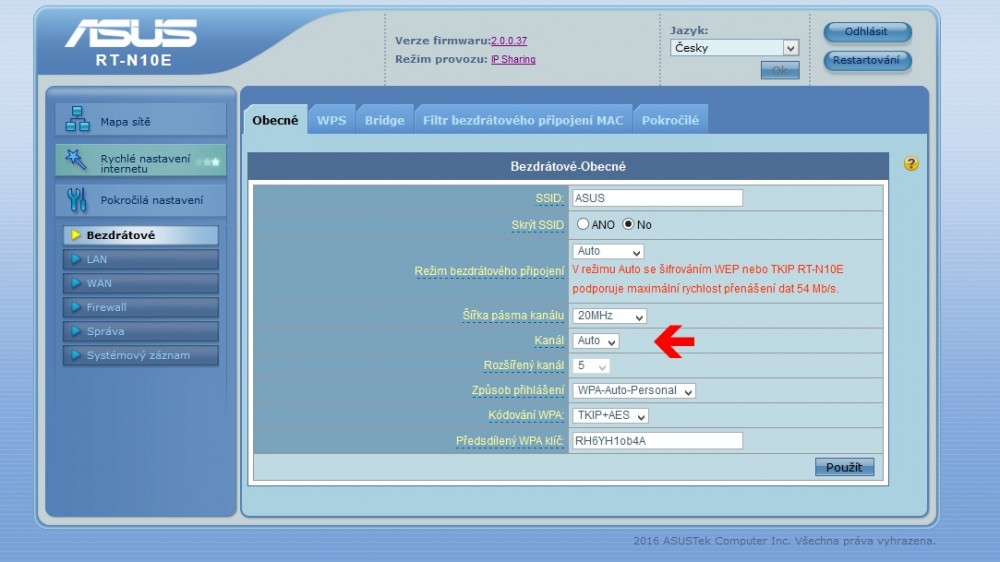
Task: Open the WAN settings sidebar item
Action: coord(140,283)
